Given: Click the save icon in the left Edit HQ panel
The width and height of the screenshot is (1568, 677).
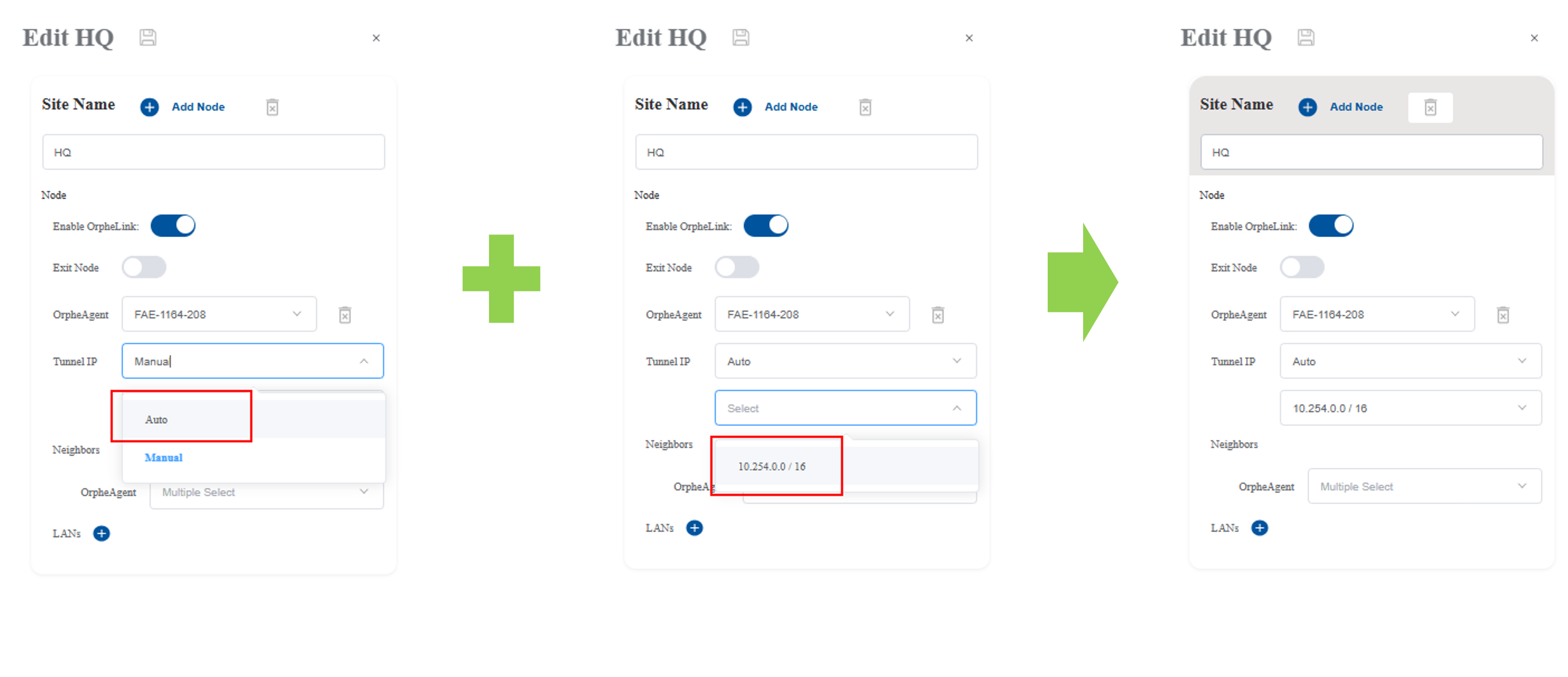Looking at the screenshot, I should tap(148, 38).
